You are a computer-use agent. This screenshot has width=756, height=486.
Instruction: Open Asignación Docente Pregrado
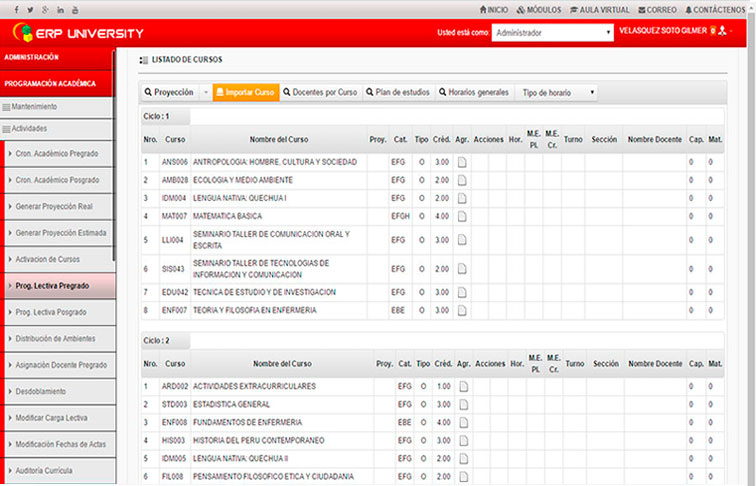click(60, 366)
